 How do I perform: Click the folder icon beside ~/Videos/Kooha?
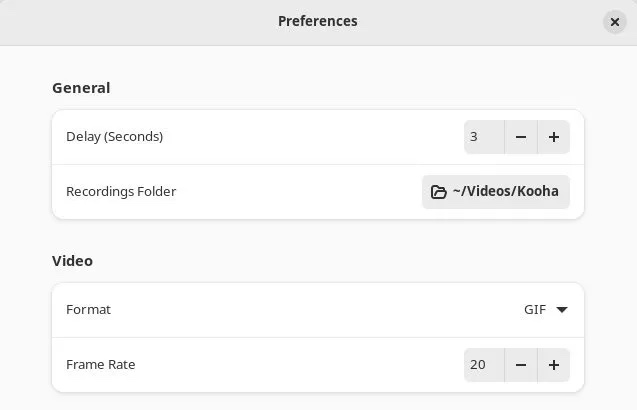click(438, 191)
